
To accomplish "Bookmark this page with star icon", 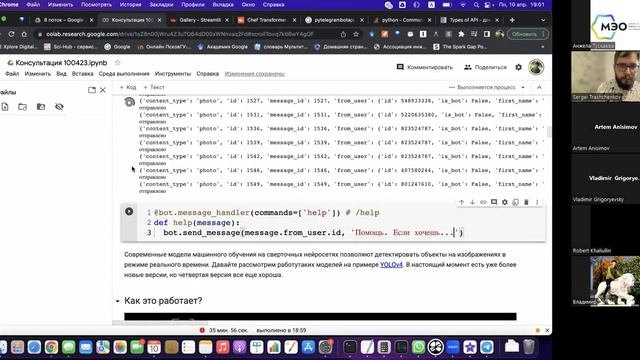I will tap(356, 34).
